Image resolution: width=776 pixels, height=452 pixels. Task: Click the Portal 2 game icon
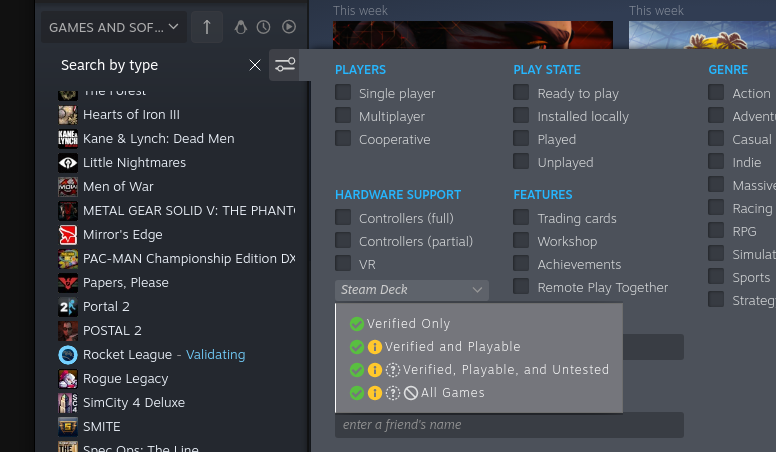pos(67,307)
